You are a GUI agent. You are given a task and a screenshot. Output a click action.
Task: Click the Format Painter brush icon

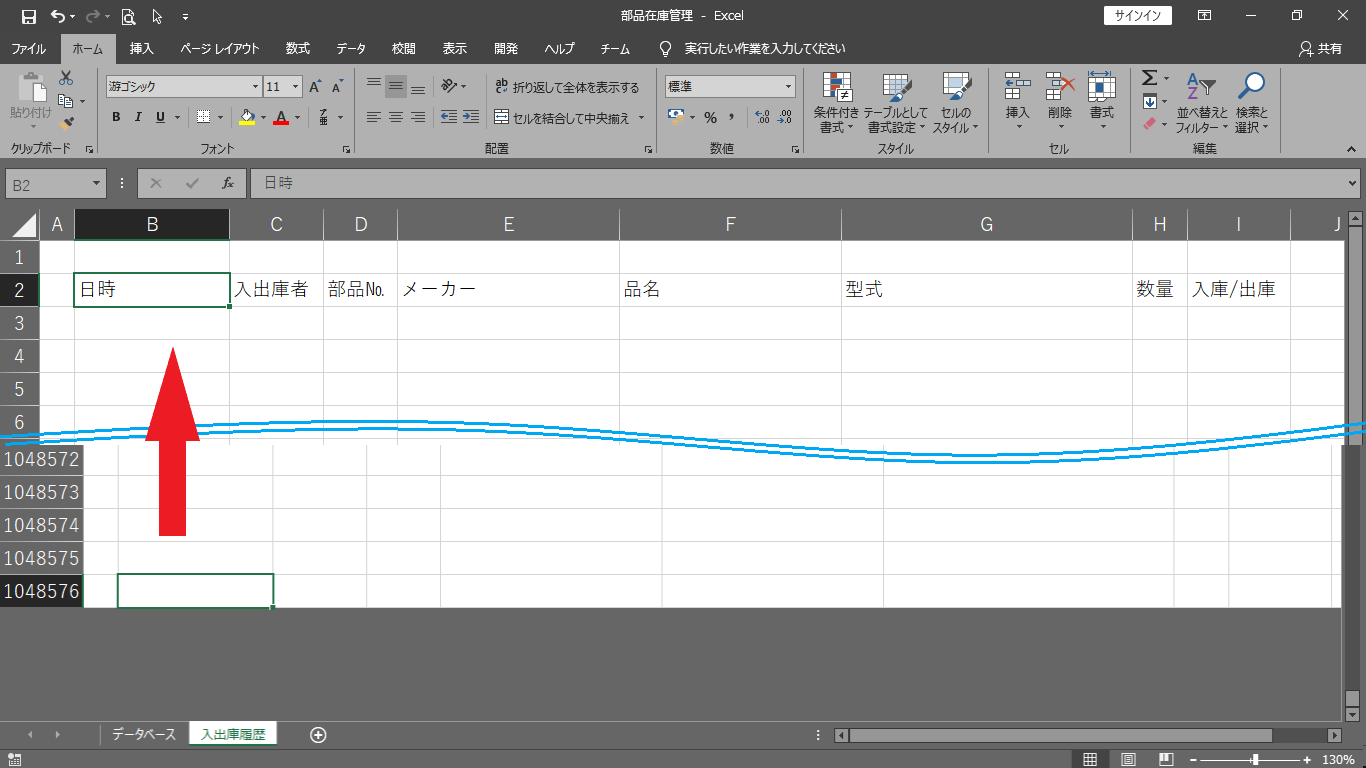(66, 124)
